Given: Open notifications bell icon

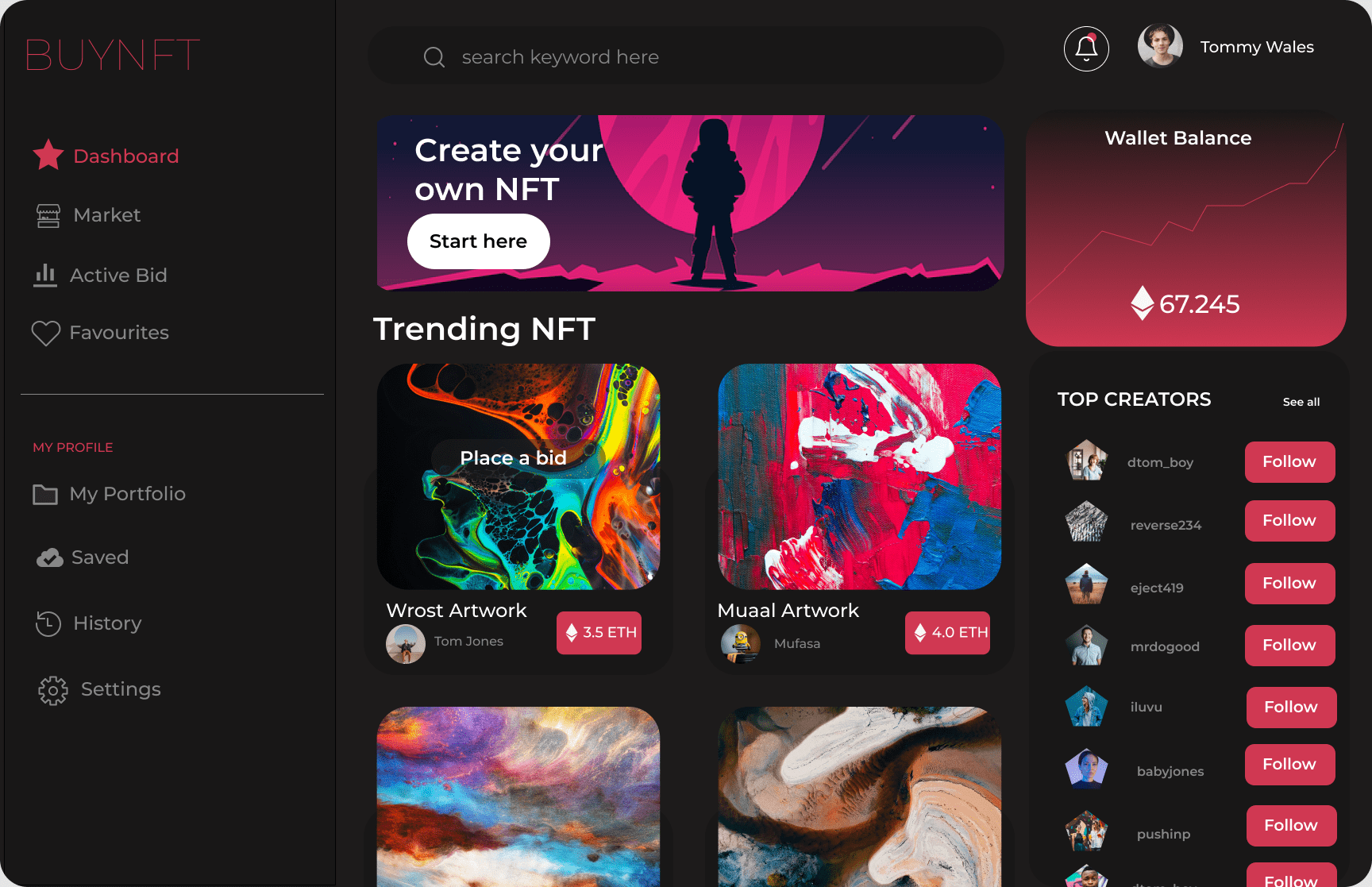Looking at the screenshot, I should 1086,48.
